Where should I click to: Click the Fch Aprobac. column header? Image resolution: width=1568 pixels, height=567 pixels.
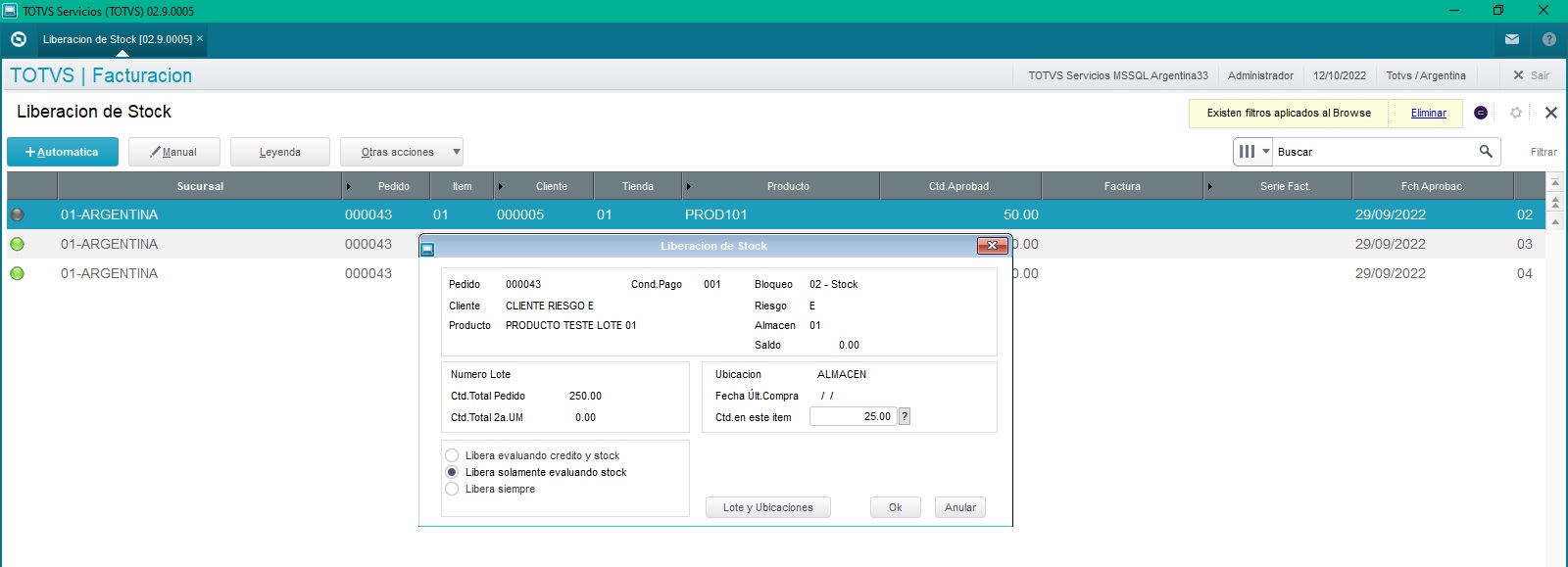[1433, 186]
